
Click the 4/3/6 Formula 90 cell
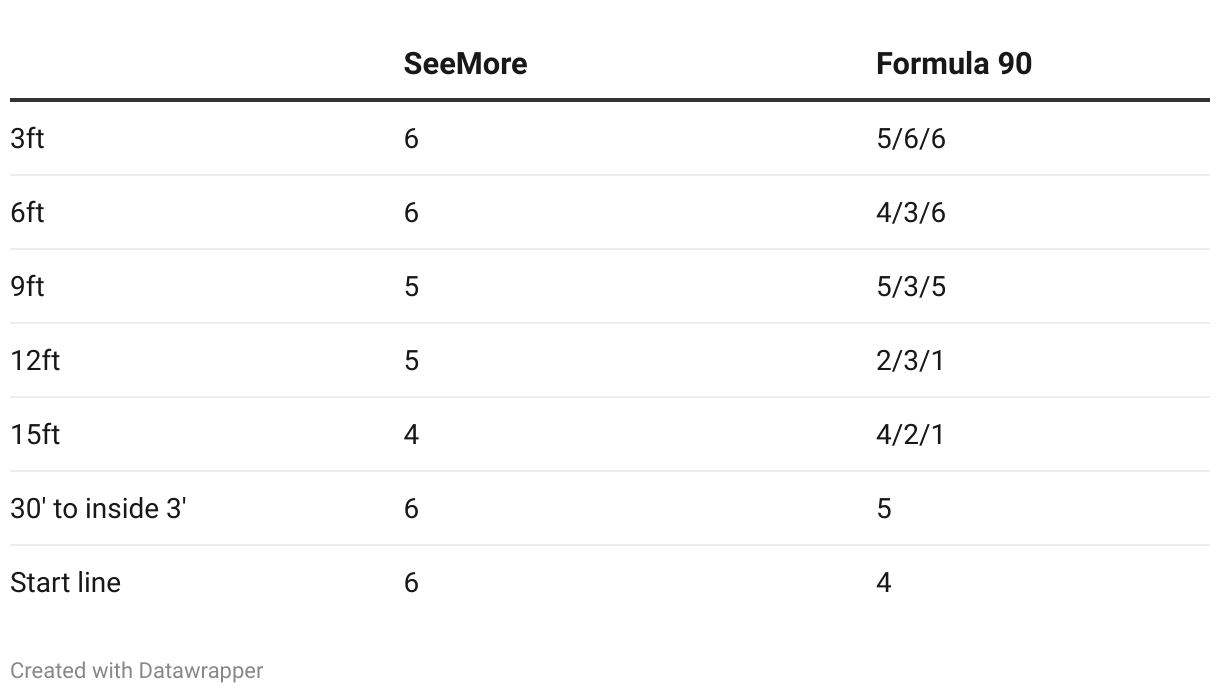[x=910, y=212]
